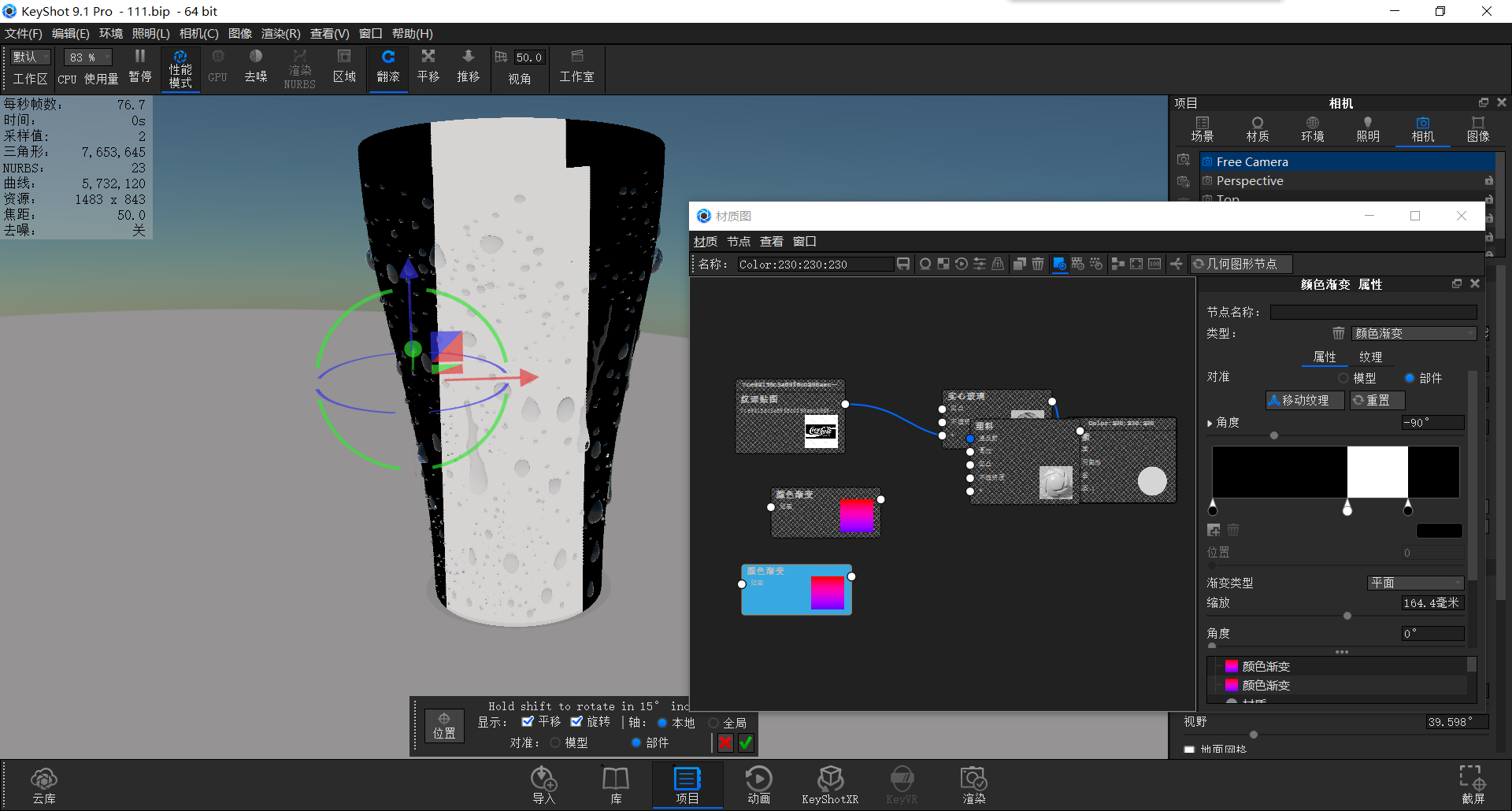This screenshot has height=811, width=1512.
Task: Click the delete node trash icon in material graph
Action: tap(1037, 264)
